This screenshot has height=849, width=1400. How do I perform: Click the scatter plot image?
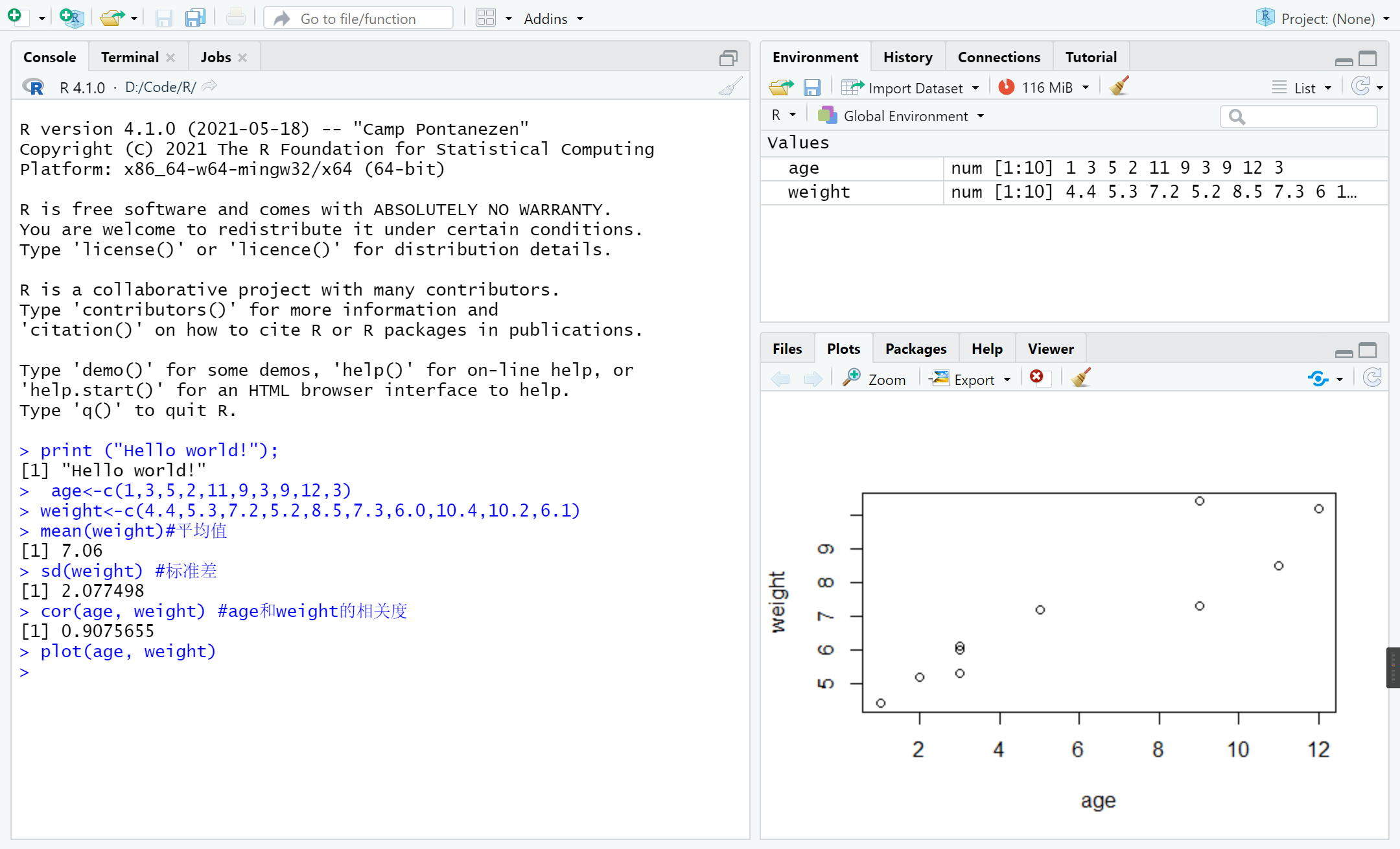1074,614
